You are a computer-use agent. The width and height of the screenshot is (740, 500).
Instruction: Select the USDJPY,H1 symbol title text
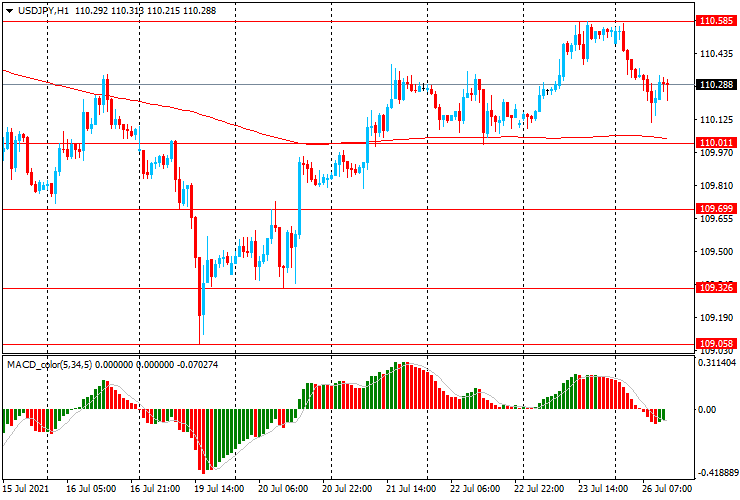(x=43, y=10)
